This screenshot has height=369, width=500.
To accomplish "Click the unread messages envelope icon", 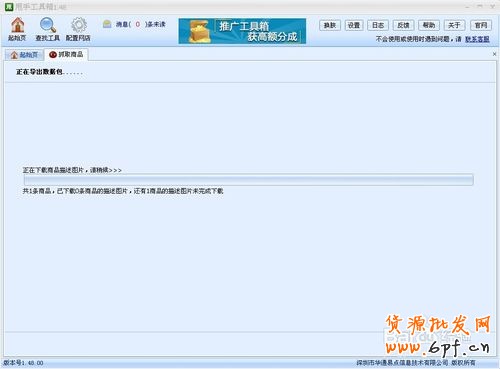I will pos(107,24).
